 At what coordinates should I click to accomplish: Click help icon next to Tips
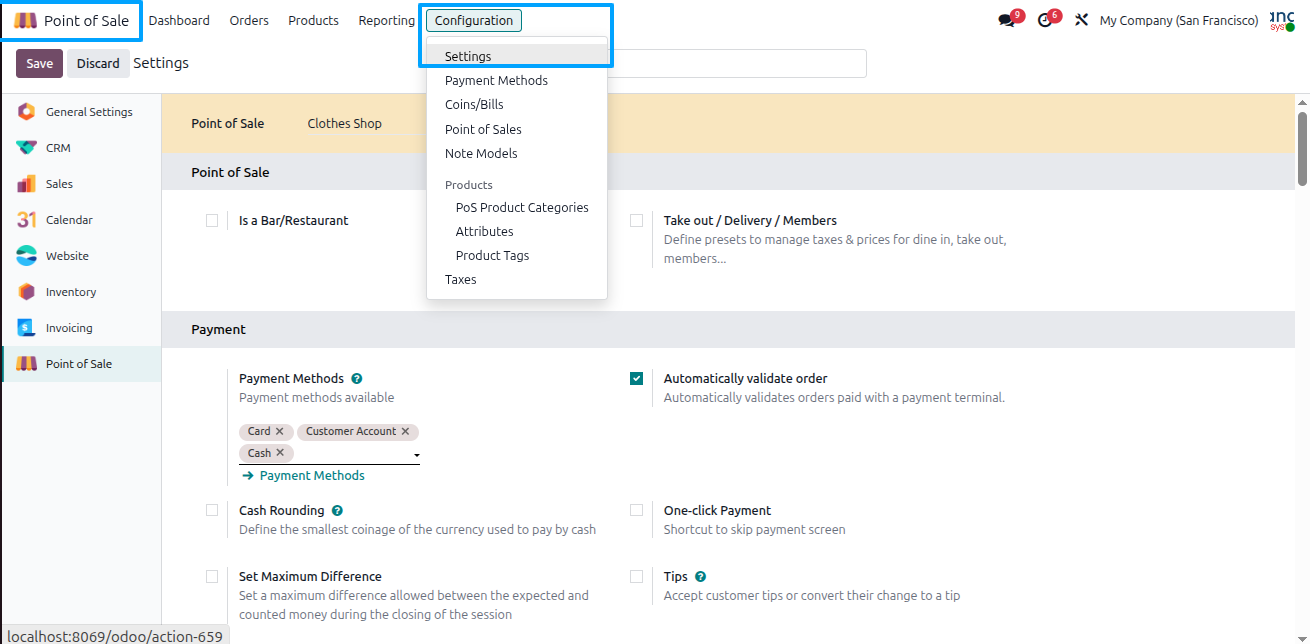pyautogui.click(x=700, y=577)
